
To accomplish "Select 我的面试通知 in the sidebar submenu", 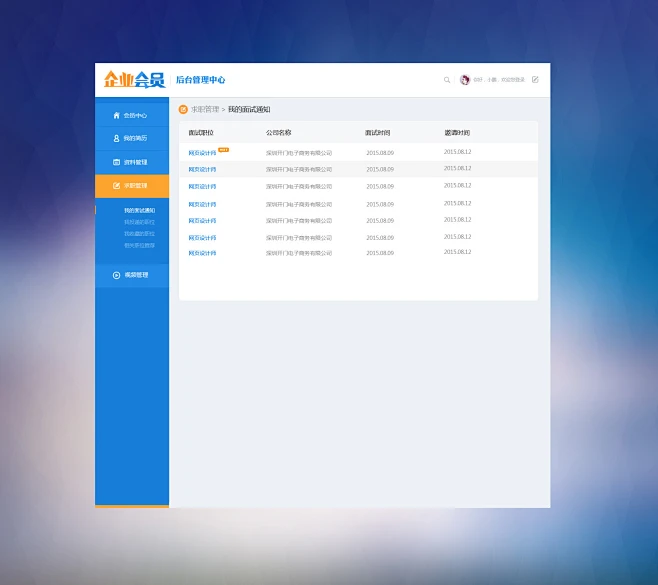I will pyautogui.click(x=139, y=210).
